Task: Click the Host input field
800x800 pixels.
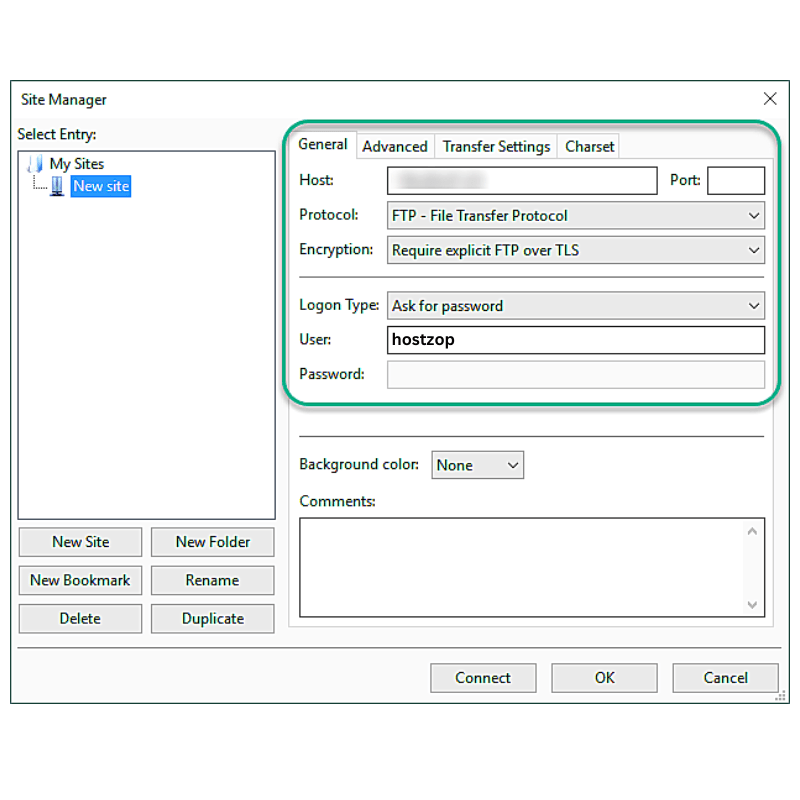Action: point(522,180)
